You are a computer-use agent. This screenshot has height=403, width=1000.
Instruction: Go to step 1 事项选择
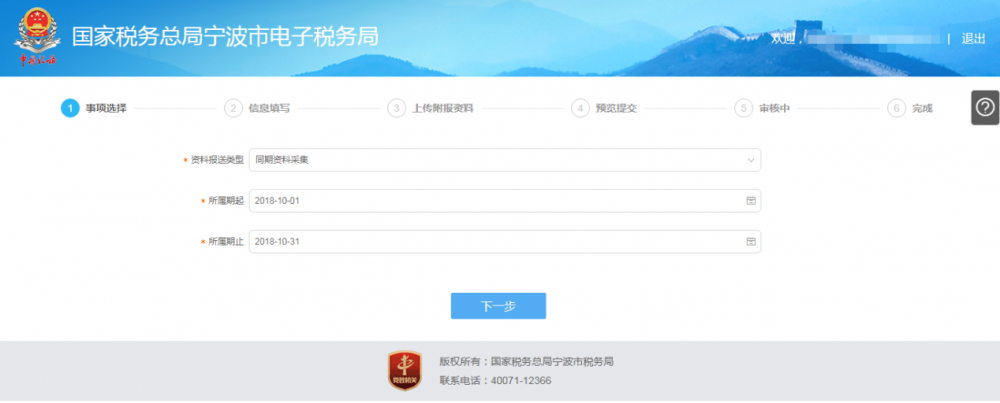(94, 108)
